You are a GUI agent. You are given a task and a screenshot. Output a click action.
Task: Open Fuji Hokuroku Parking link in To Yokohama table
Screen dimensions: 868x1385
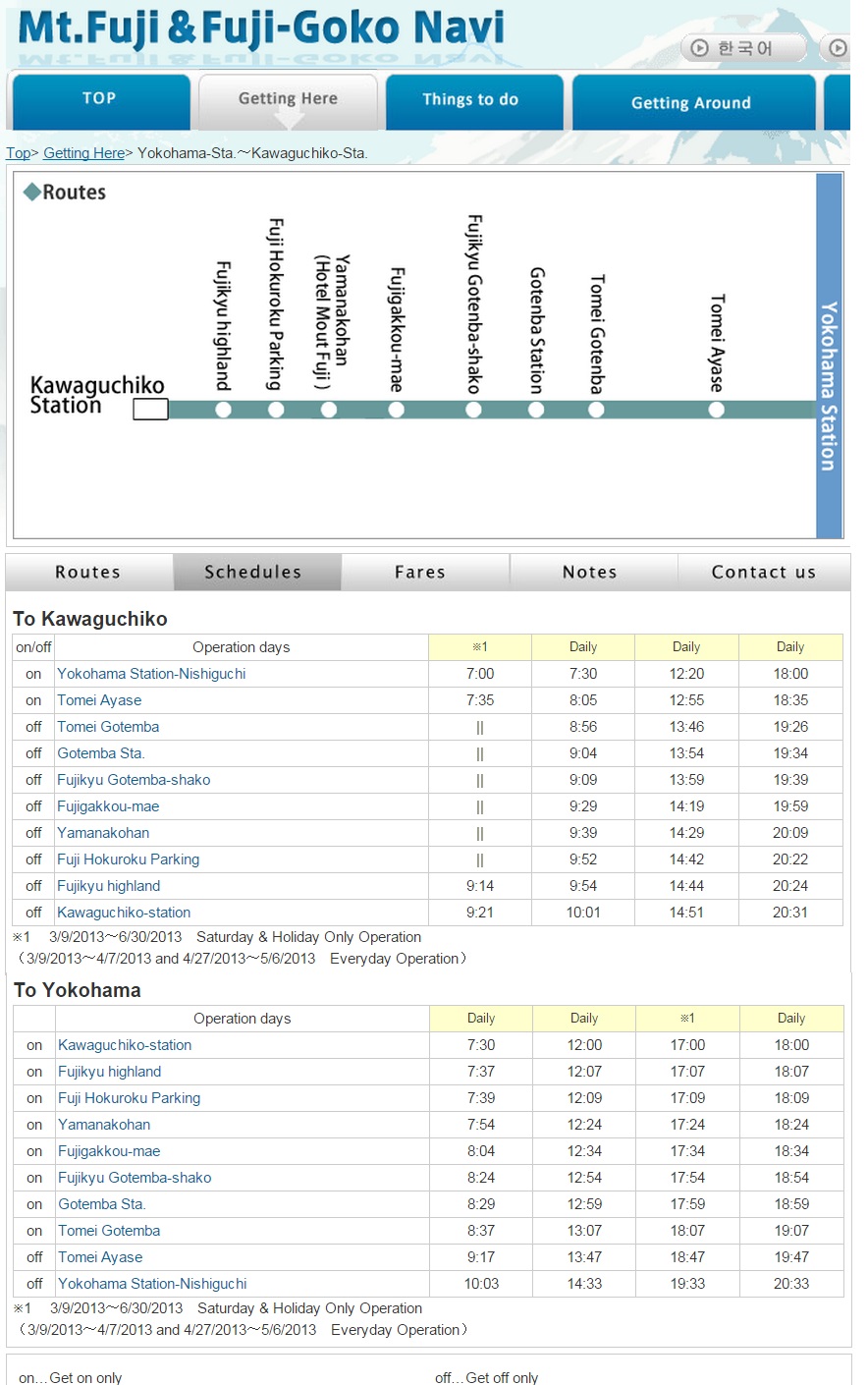(x=129, y=1098)
